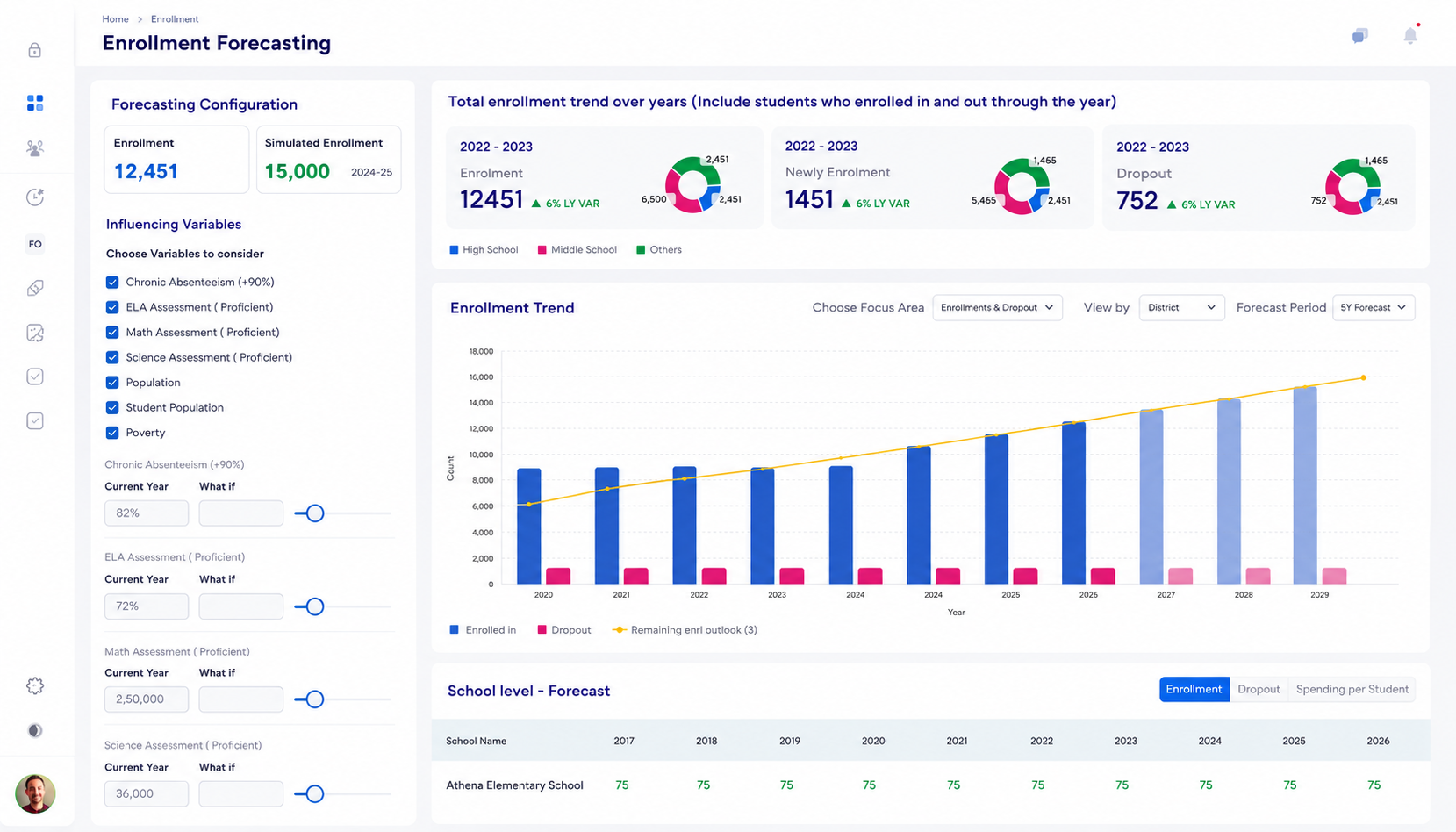
Task: Toggle Enrolled in legend series
Action: (x=483, y=630)
